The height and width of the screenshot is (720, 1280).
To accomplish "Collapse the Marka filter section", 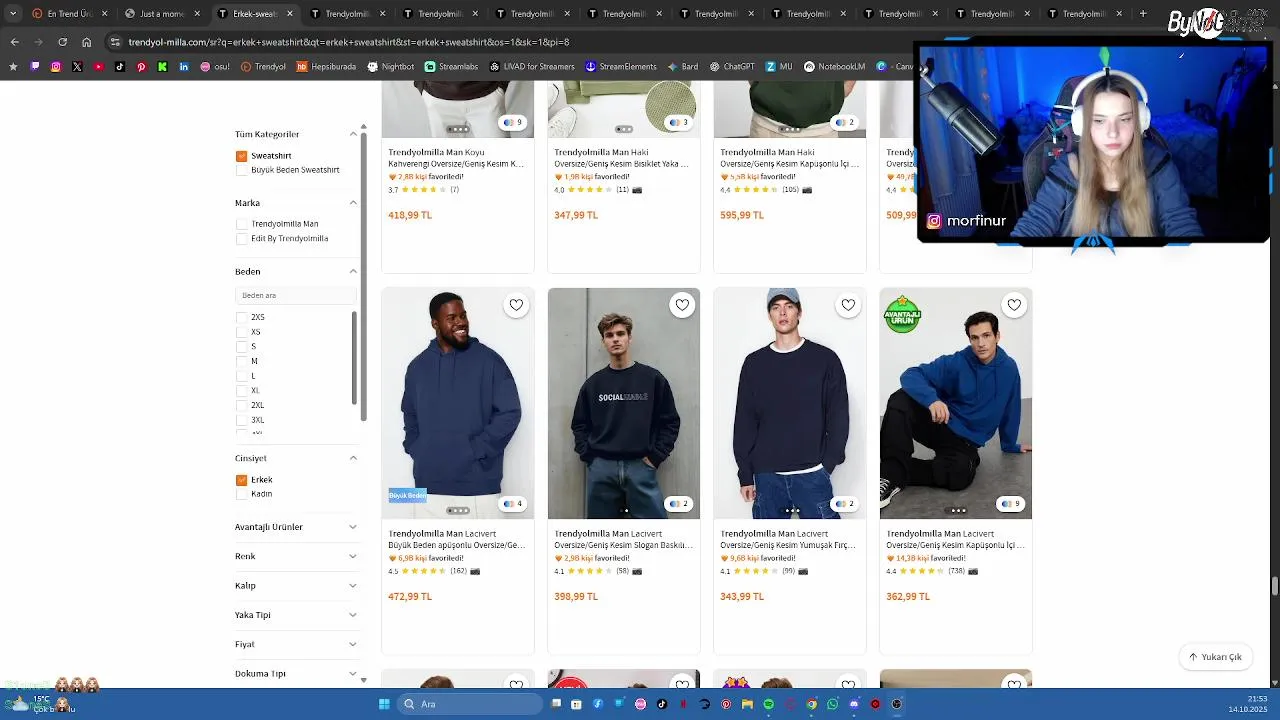I will 353,203.
